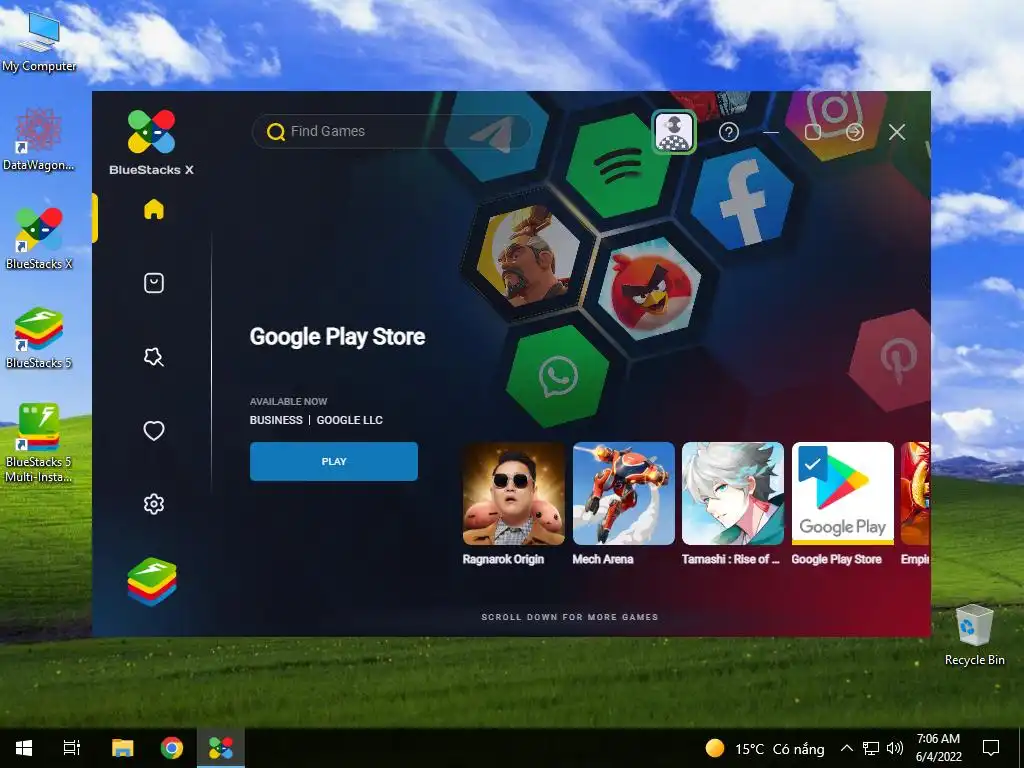Image resolution: width=1024 pixels, height=768 pixels.
Task: Click the bearded warrior game hexagon tile
Action: [528, 256]
